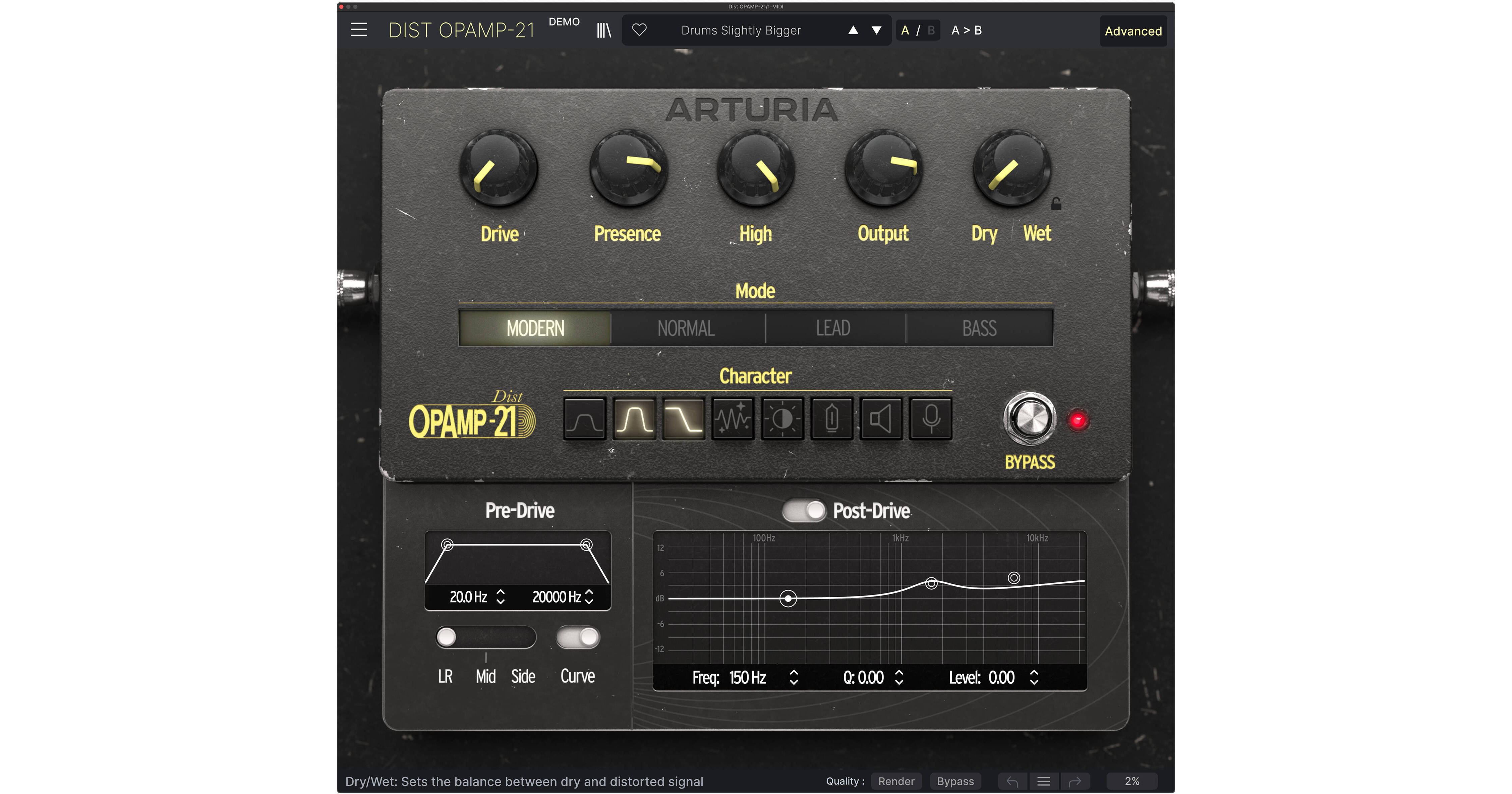Increase the Freq value with stepper
This screenshot has height=794, width=1512.
(x=794, y=674)
